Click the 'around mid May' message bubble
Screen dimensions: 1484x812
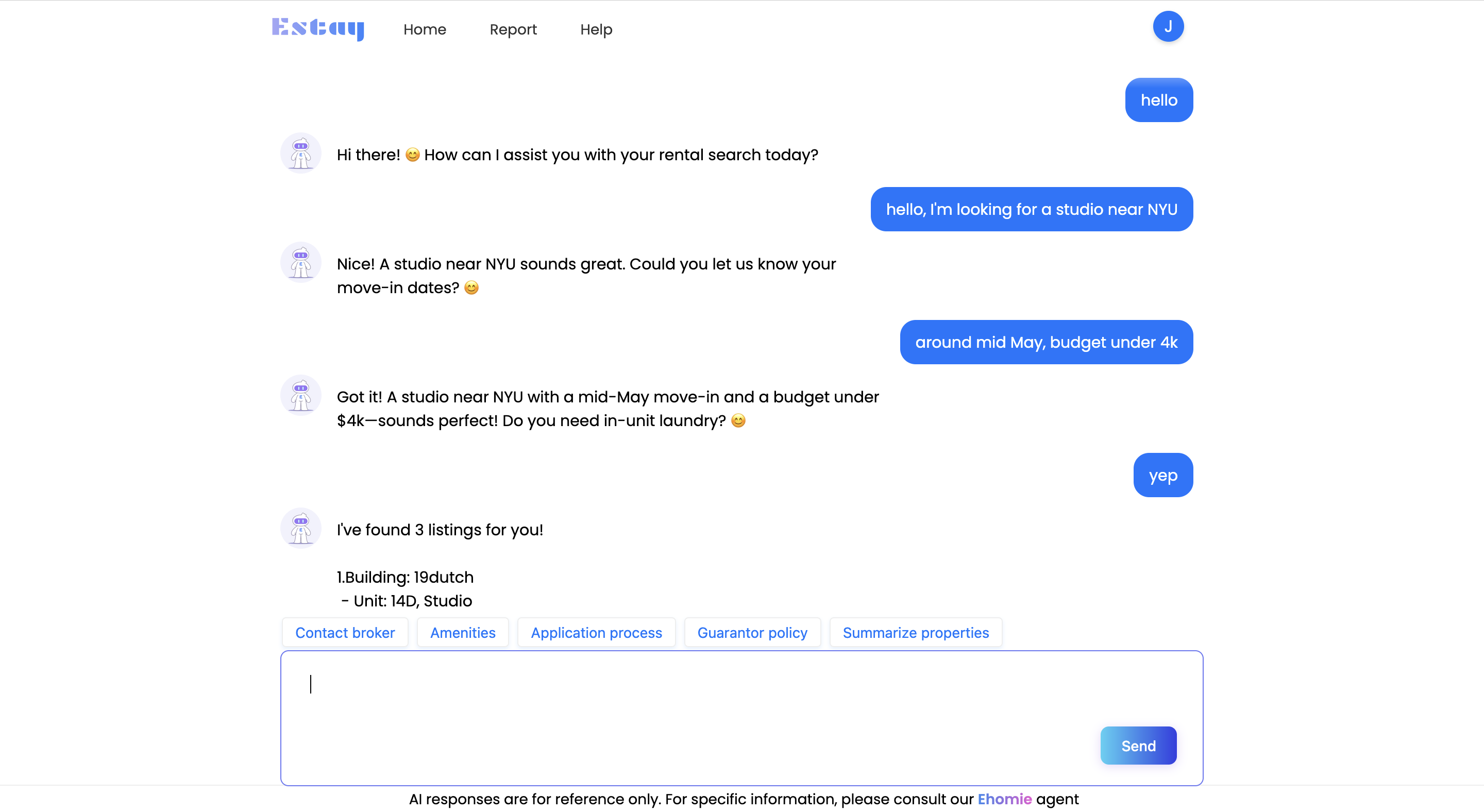click(1045, 342)
